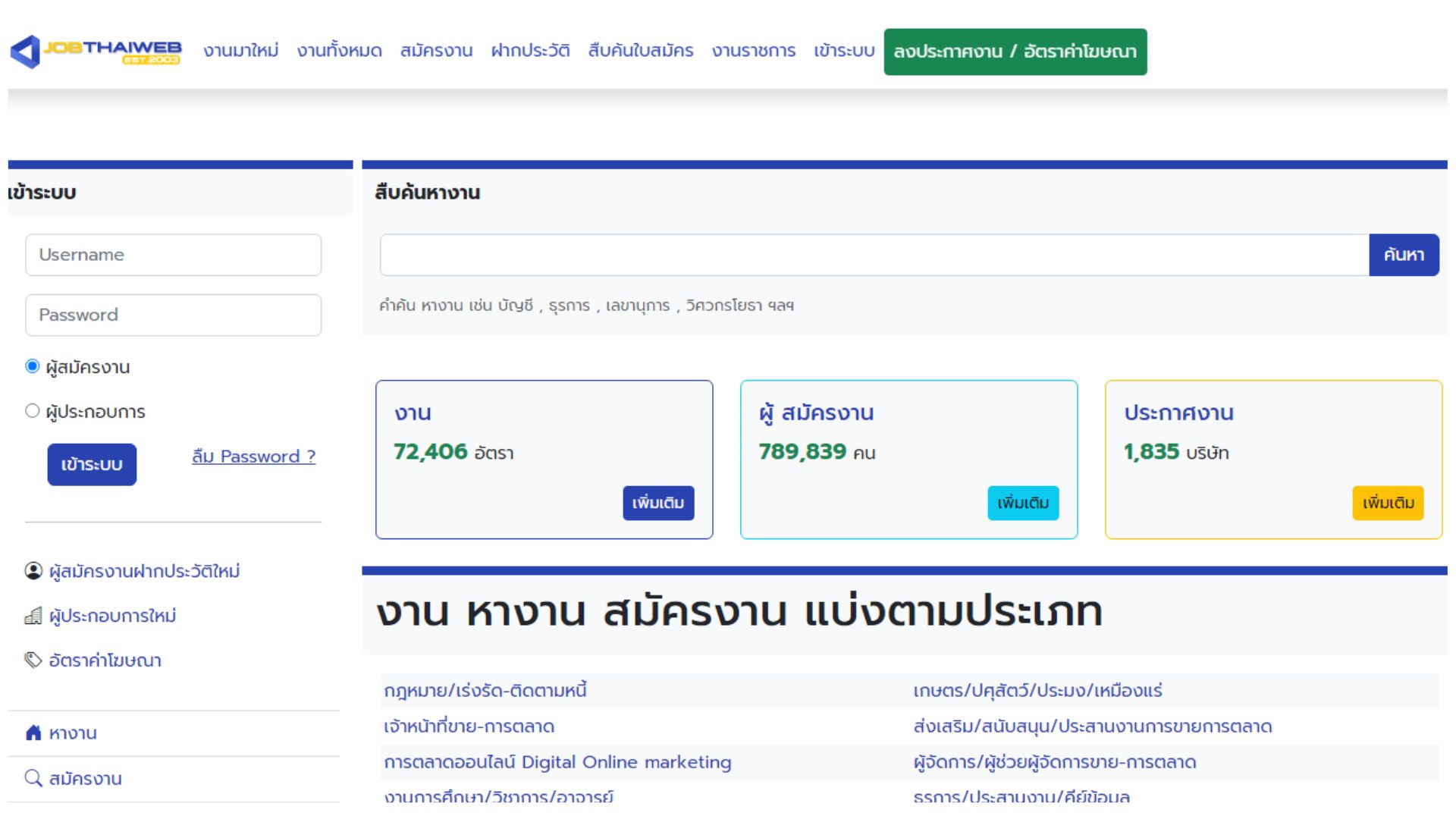1456x819 pixels.
Task: Click the home icon beside หางาน
Action: [x=33, y=733]
